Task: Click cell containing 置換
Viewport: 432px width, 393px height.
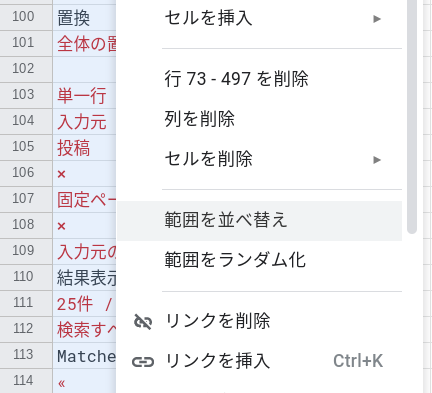Action: point(84,17)
